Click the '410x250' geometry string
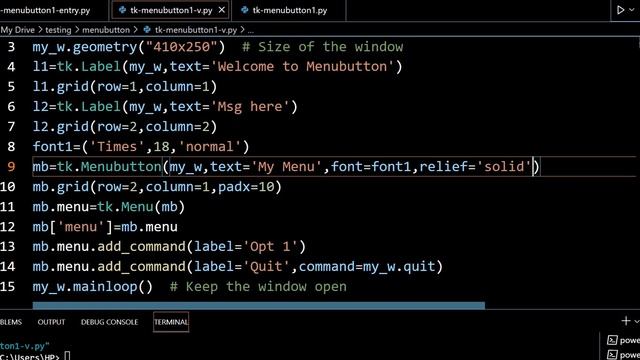The image size is (640, 360). 181,47
